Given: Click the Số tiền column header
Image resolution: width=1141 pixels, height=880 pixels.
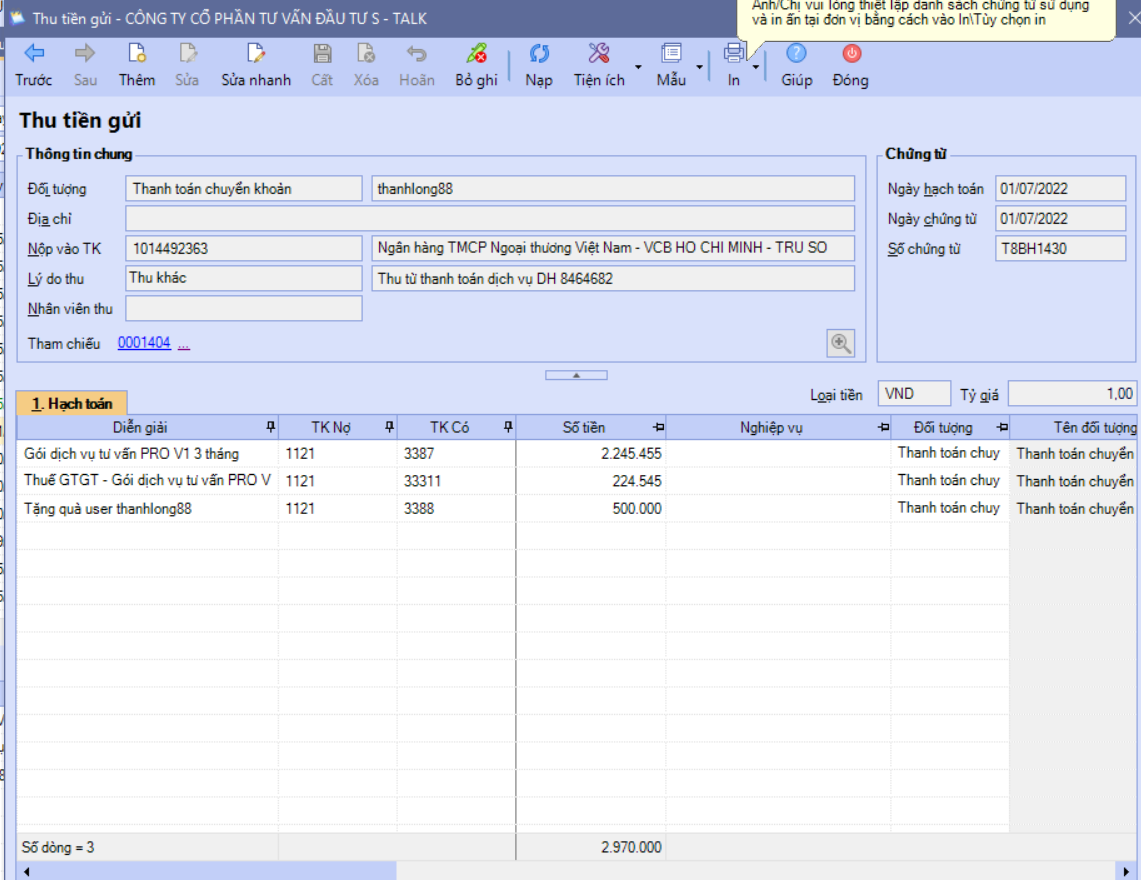Looking at the screenshot, I should [x=584, y=427].
